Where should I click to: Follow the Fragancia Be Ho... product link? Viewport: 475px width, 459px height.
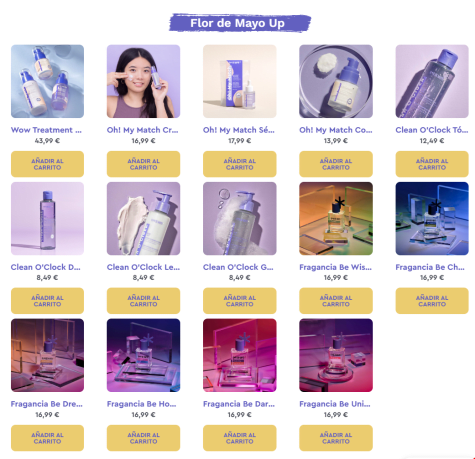(x=142, y=404)
